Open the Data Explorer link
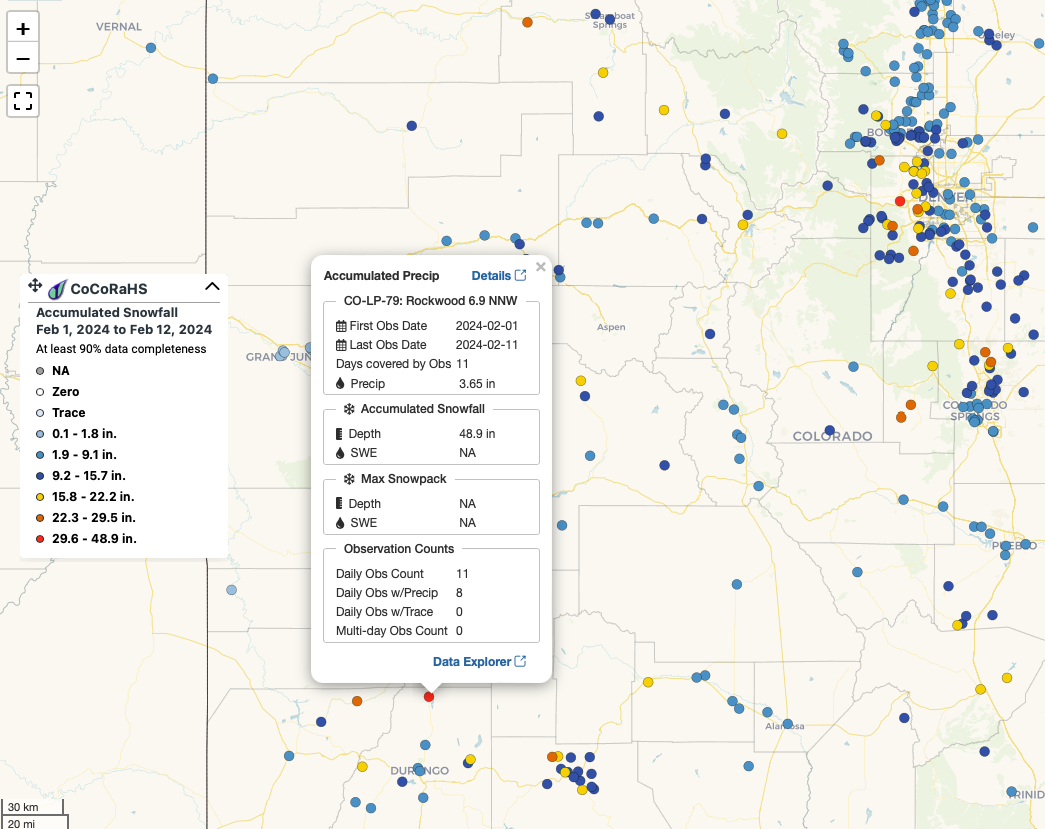Image resolution: width=1045 pixels, height=829 pixels. tap(471, 662)
